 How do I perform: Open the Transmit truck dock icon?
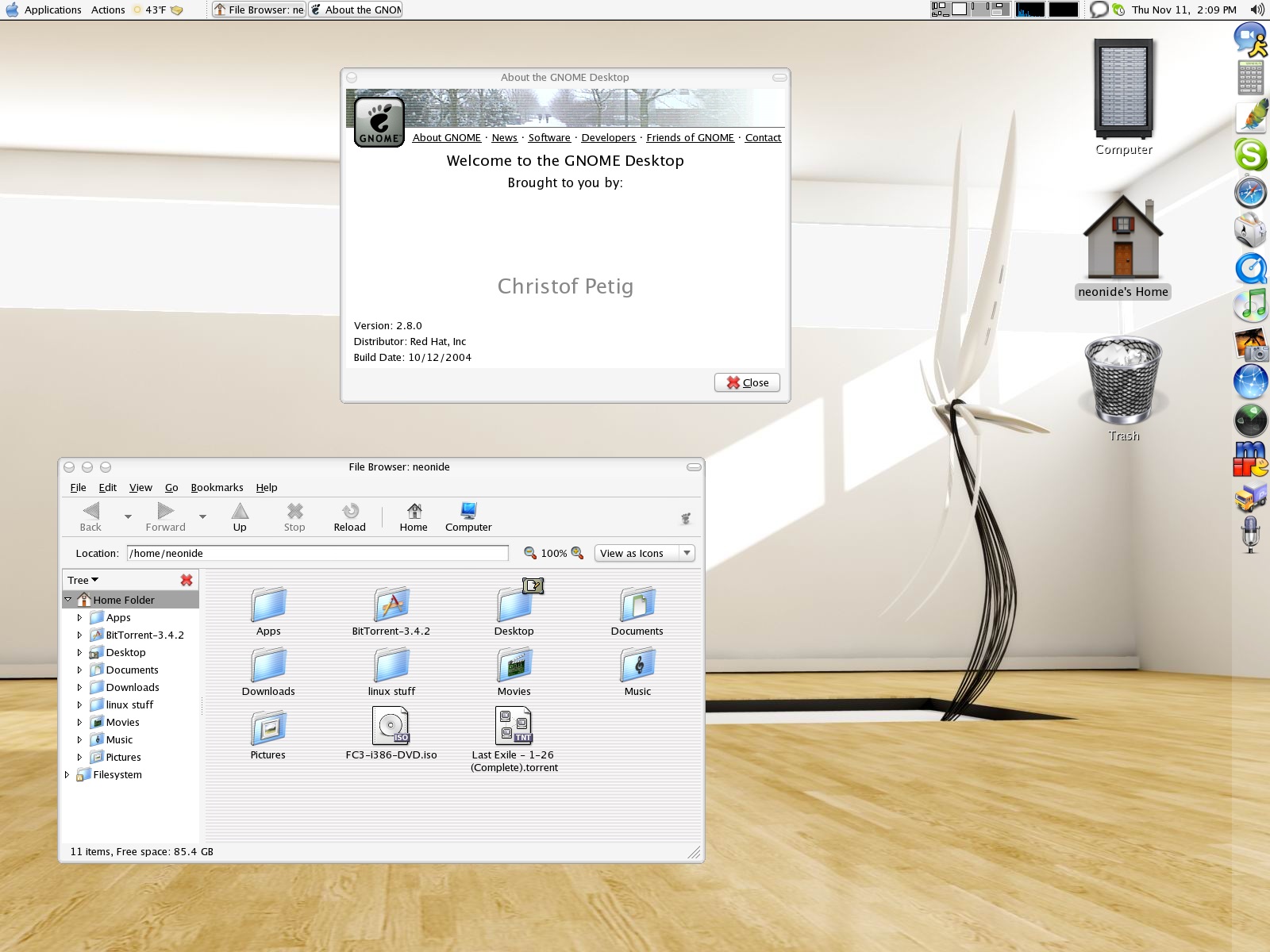pyautogui.click(x=1251, y=497)
